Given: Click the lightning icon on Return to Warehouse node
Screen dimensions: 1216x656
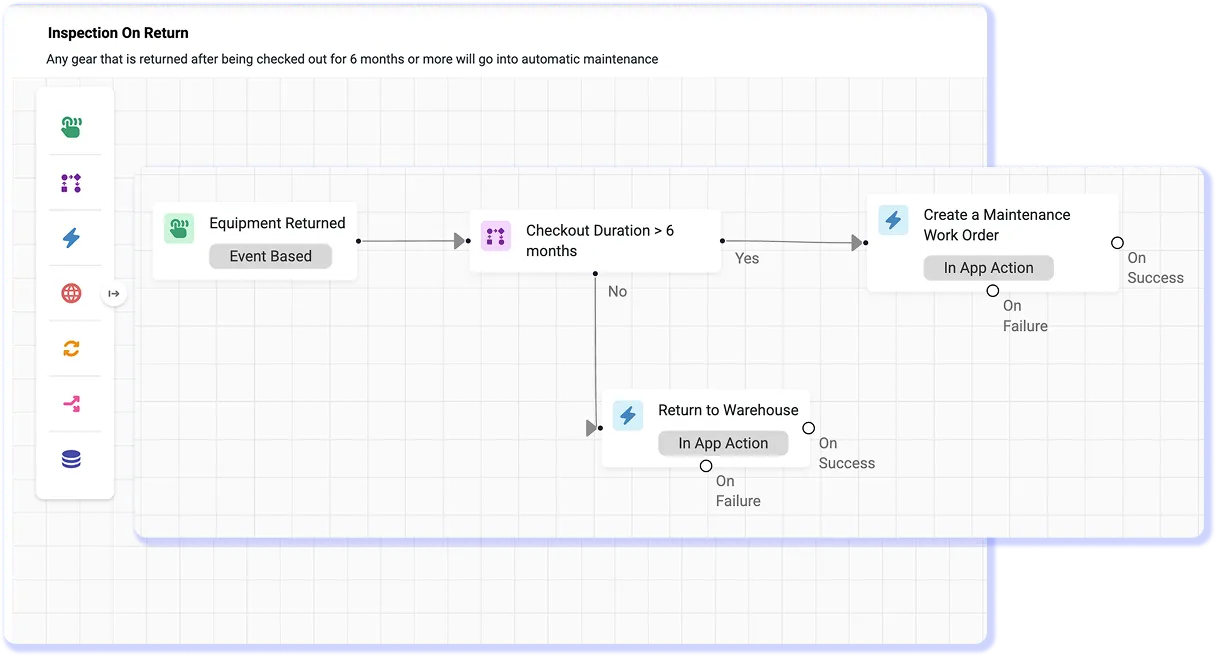Looking at the screenshot, I should click(628, 415).
